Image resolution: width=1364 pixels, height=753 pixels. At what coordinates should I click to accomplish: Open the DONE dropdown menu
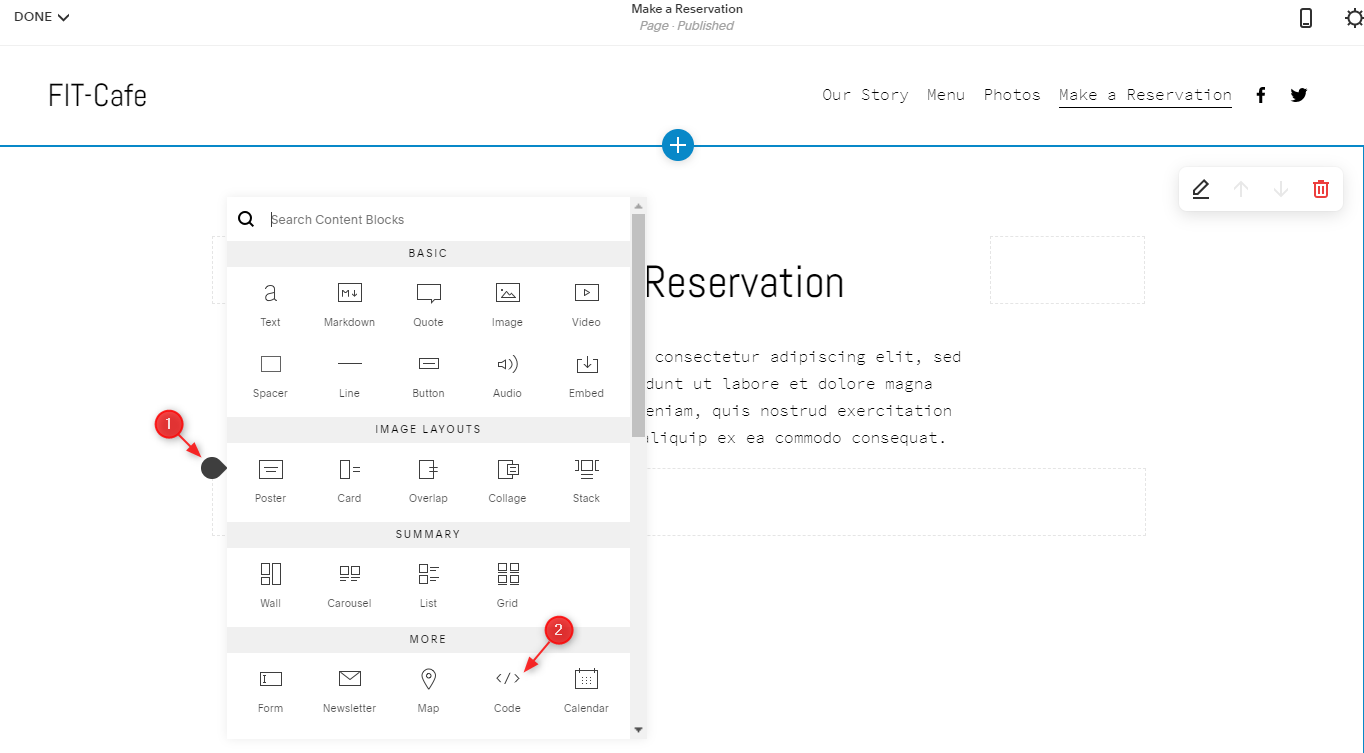pos(41,17)
